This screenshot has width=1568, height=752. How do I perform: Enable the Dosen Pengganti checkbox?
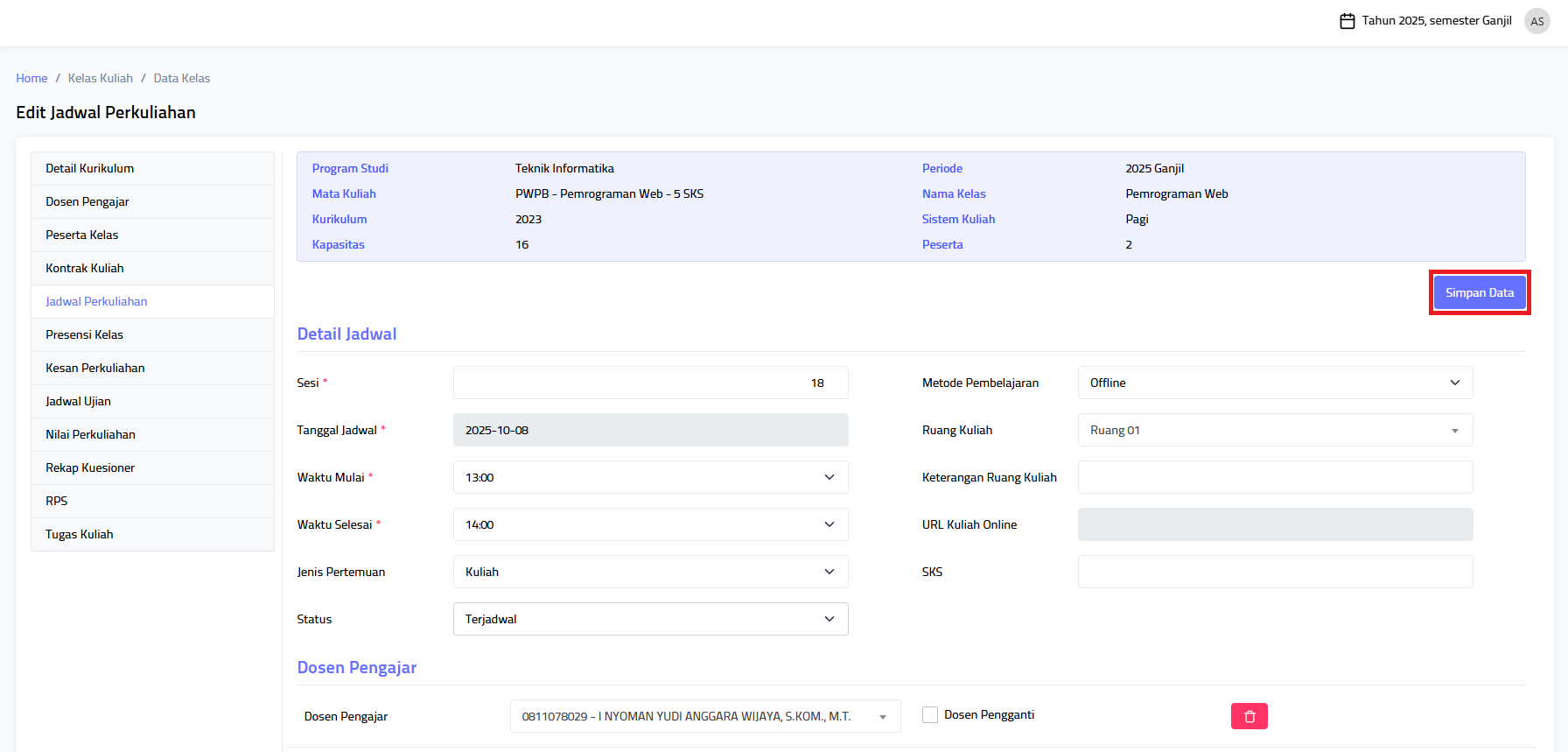pos(930,715)
